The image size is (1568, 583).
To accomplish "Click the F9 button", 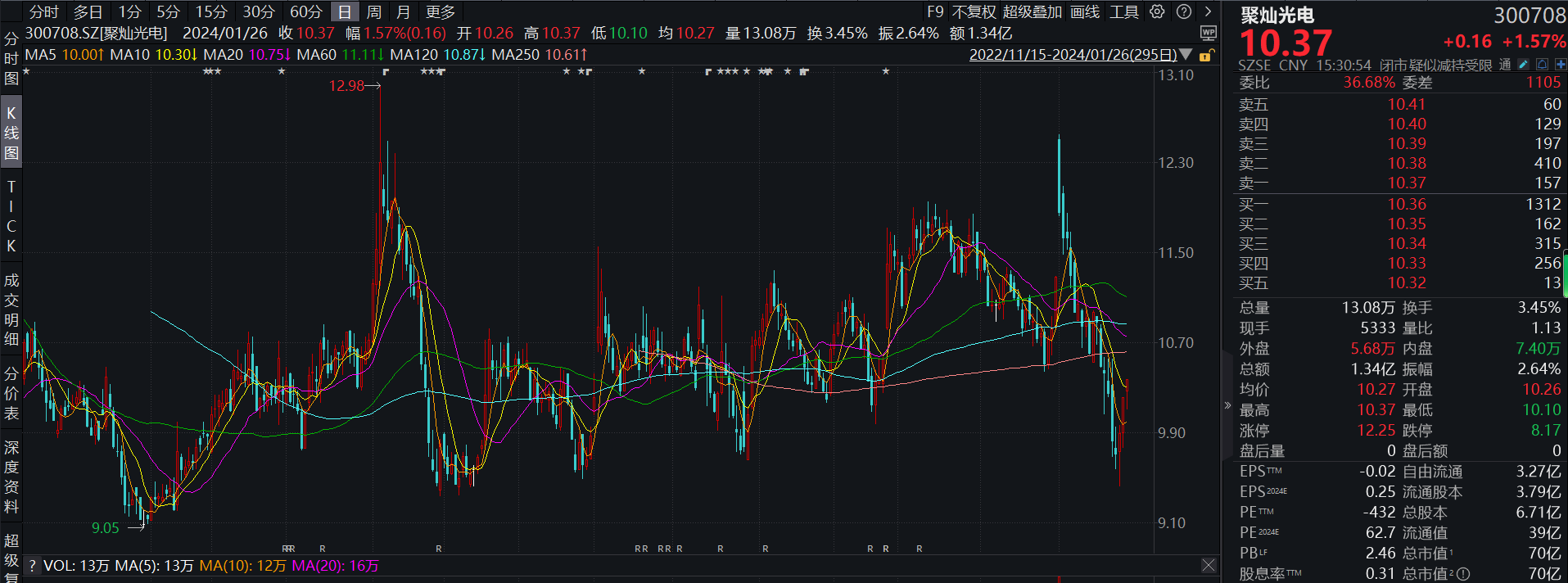I will (935, 11).
